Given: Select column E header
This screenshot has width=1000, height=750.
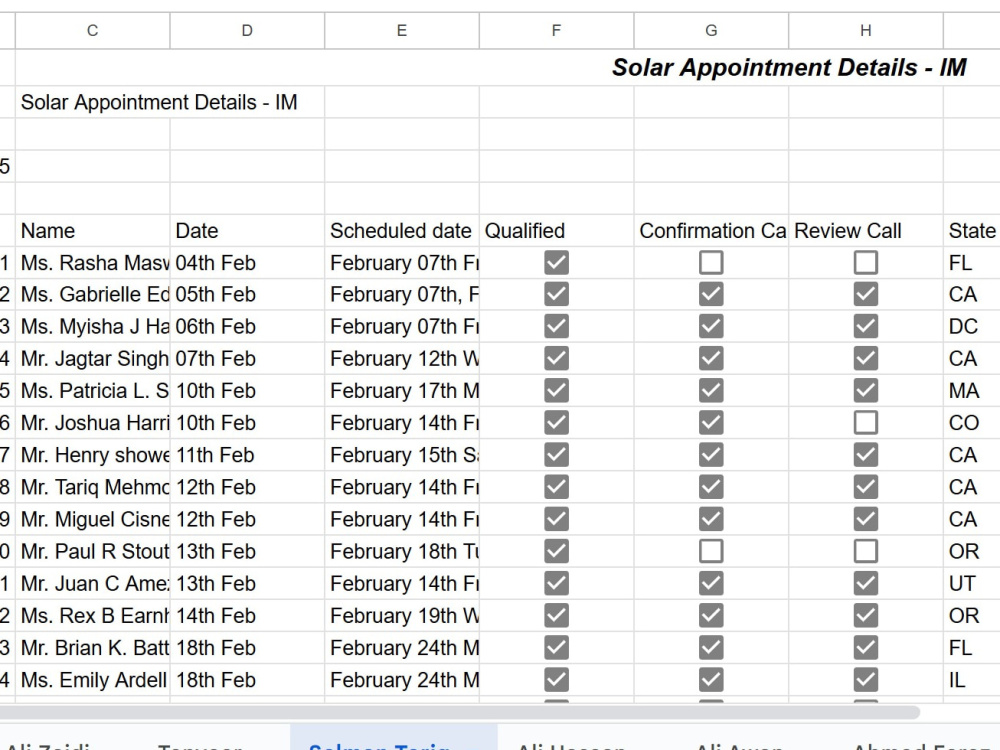Looking at the screenshot, I should [402, 31].
